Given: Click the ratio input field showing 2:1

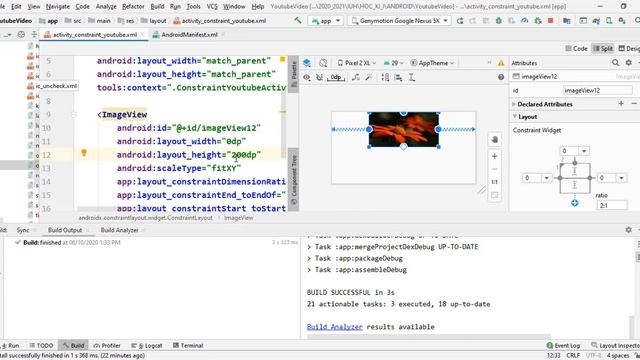Looking at the screenshot, I should (x=612, y=205).
